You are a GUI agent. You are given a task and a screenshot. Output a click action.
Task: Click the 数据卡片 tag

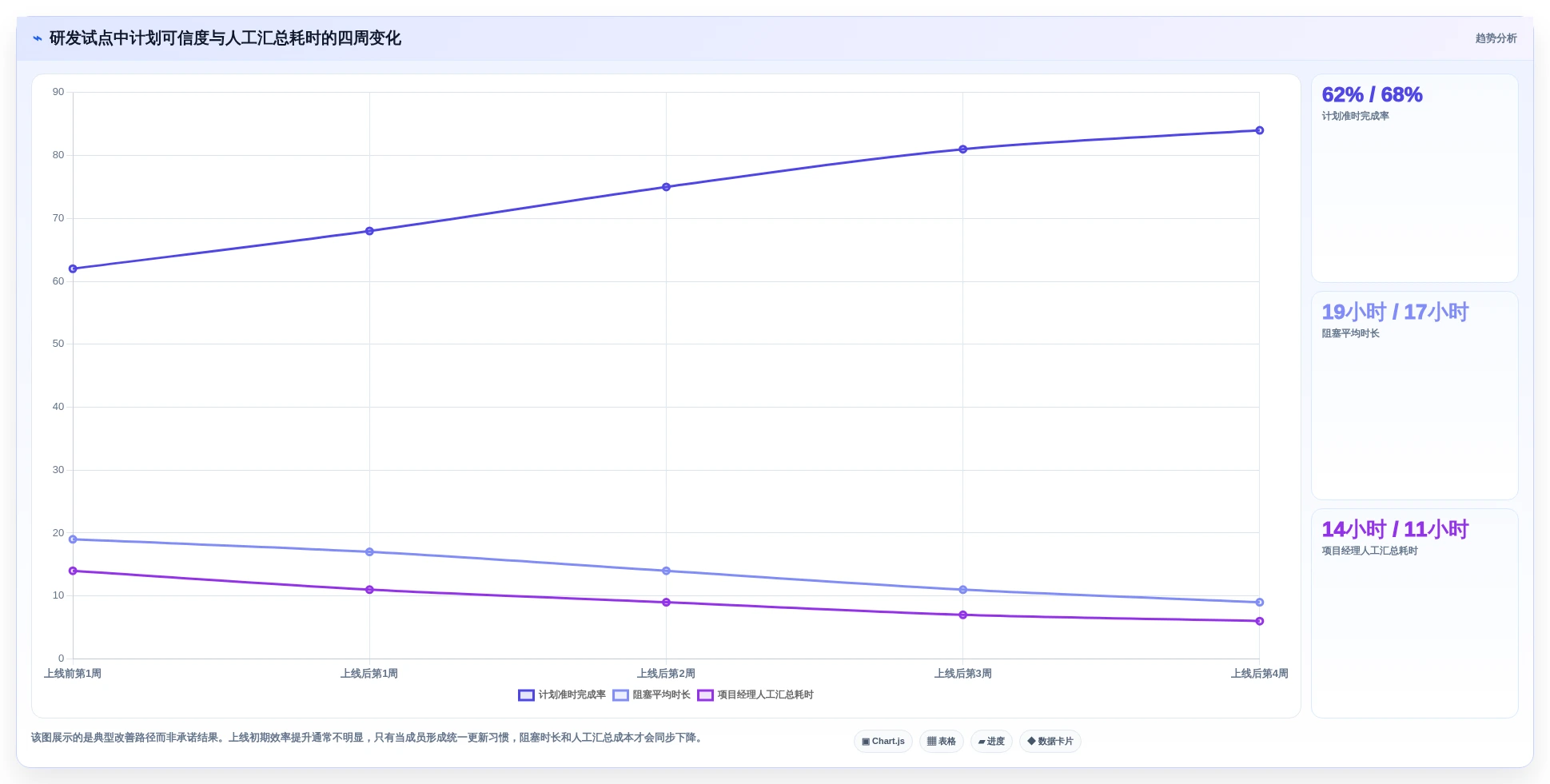pyautogui.click(x=1050, y=742)
